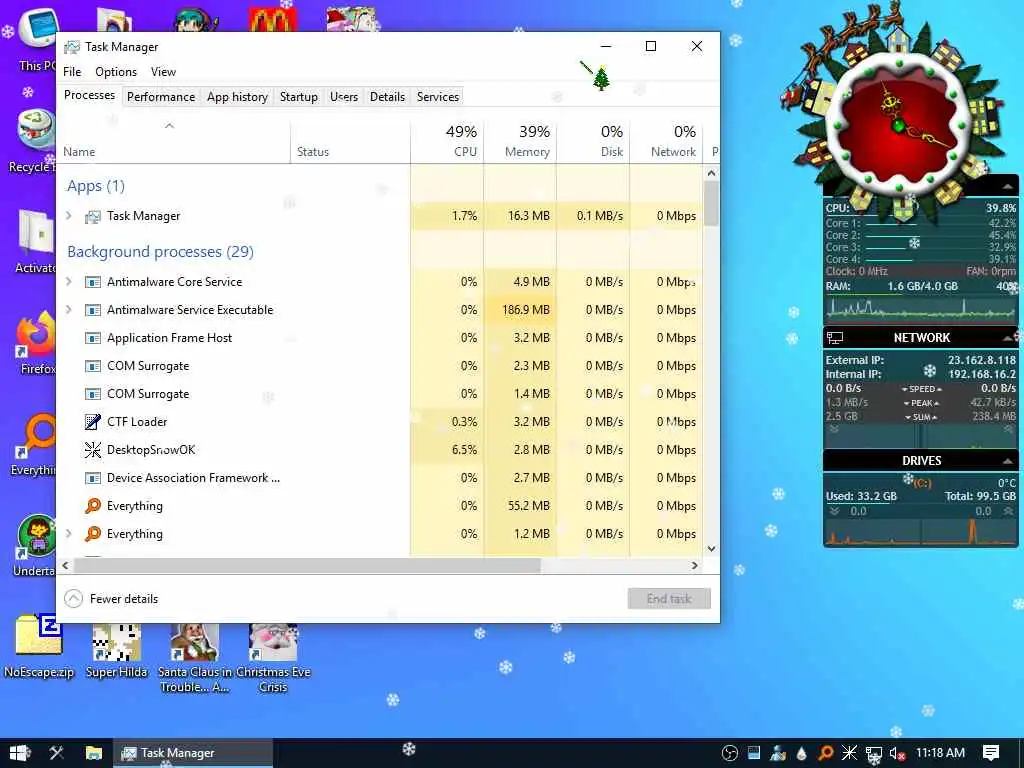Open the View menu
1024x768 pixels.
tap(163, 72)
